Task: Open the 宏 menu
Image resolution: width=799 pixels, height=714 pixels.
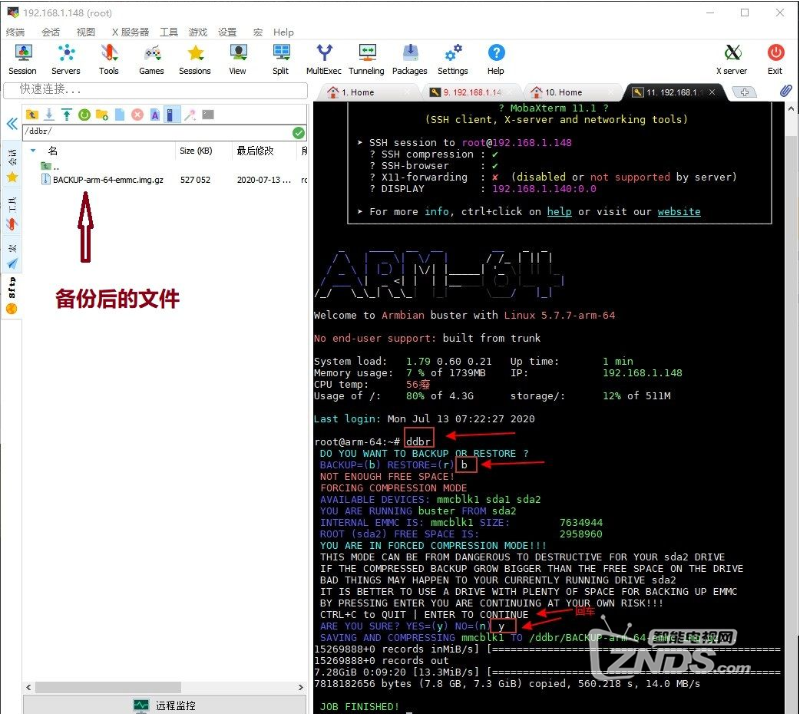Action: [x=258, y=32]
